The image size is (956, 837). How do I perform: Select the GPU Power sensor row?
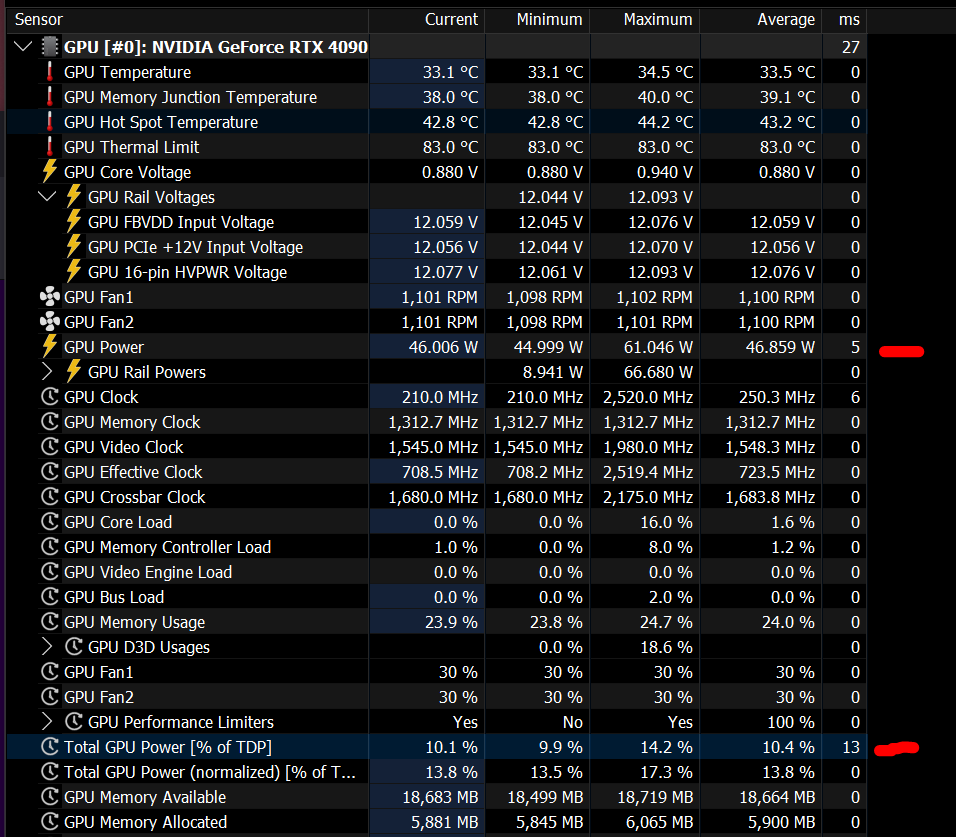coord(437,347)
